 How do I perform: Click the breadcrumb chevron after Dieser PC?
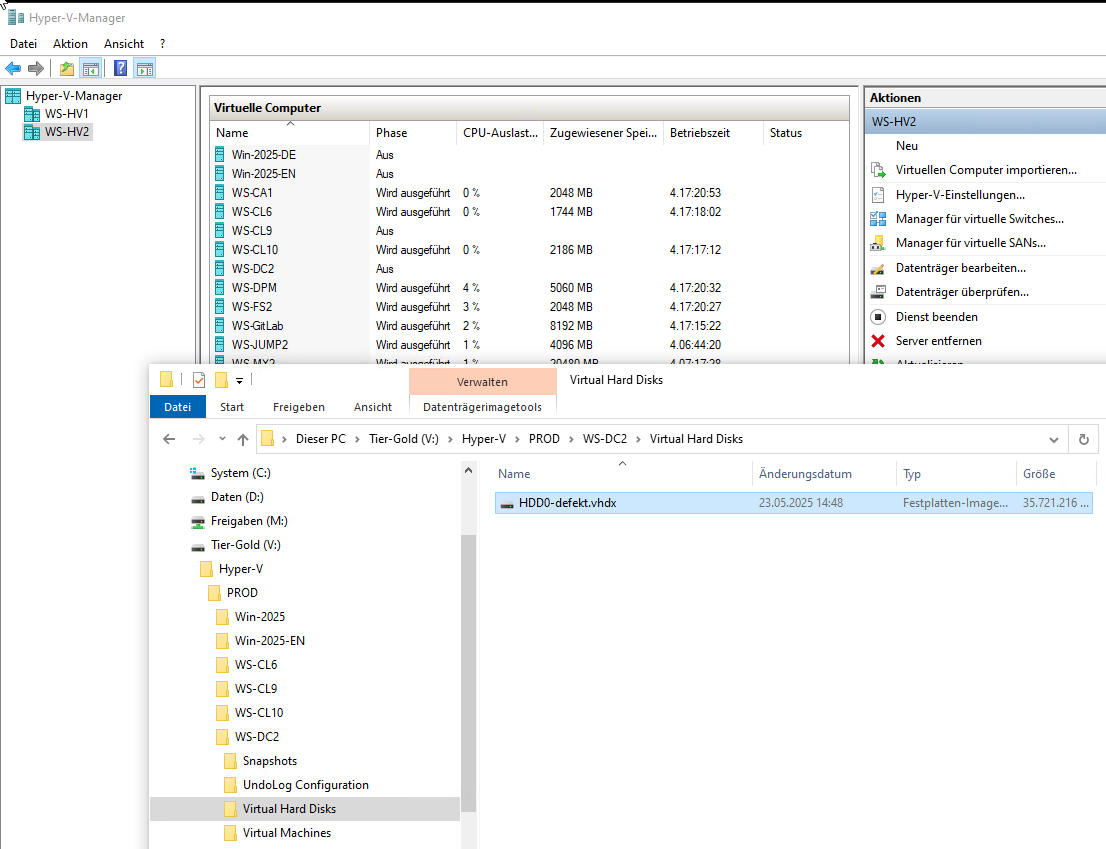pos(357,439)
